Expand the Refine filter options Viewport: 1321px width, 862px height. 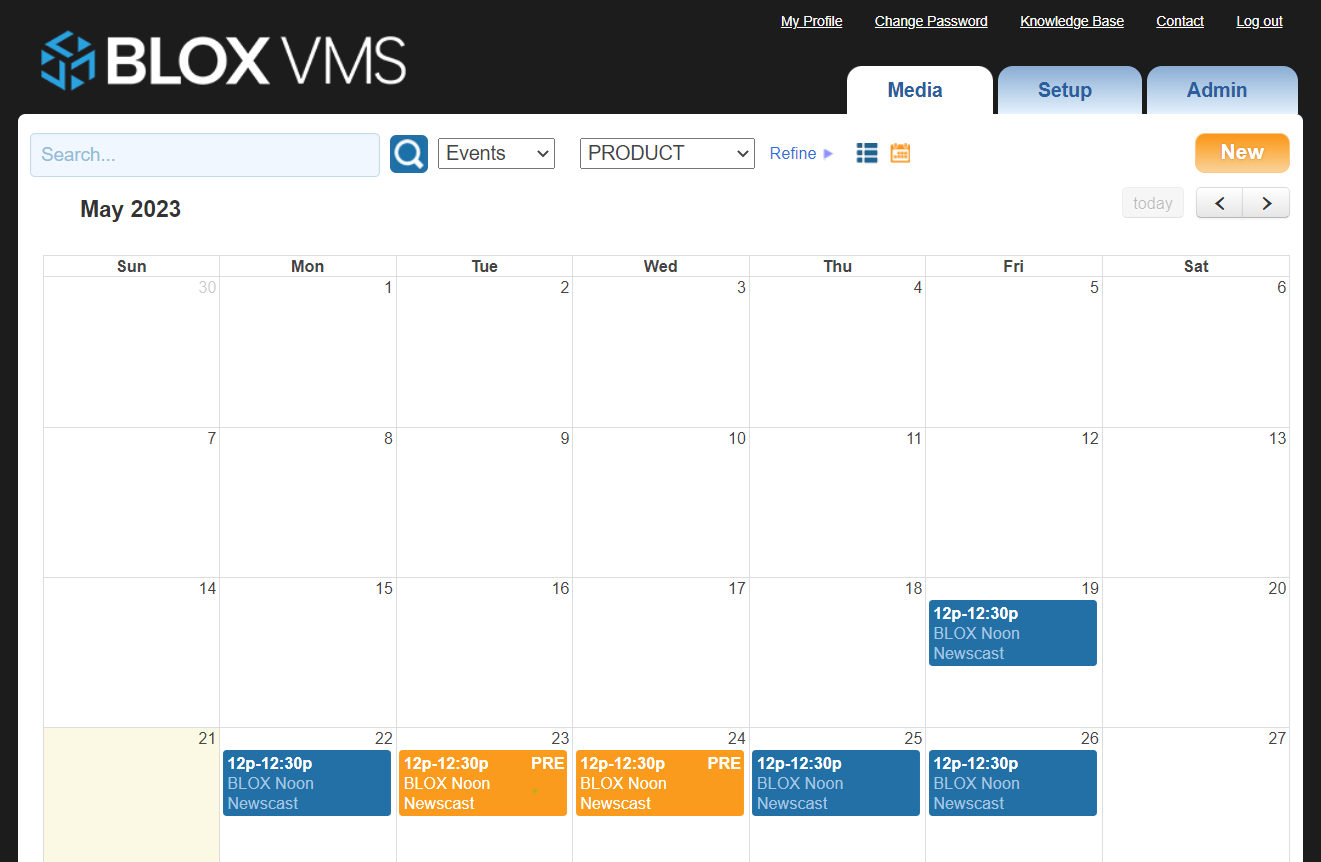click(801, 153)
